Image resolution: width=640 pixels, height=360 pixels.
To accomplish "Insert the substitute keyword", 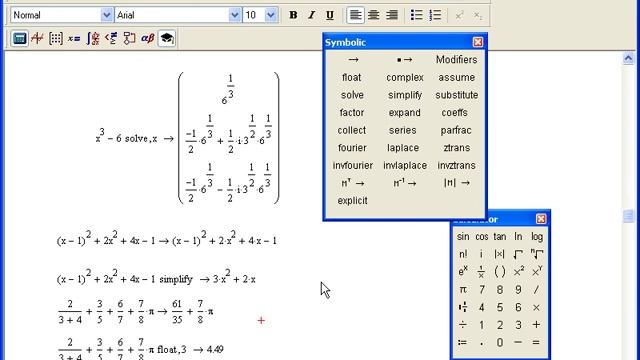I will (x=456, y=95).
